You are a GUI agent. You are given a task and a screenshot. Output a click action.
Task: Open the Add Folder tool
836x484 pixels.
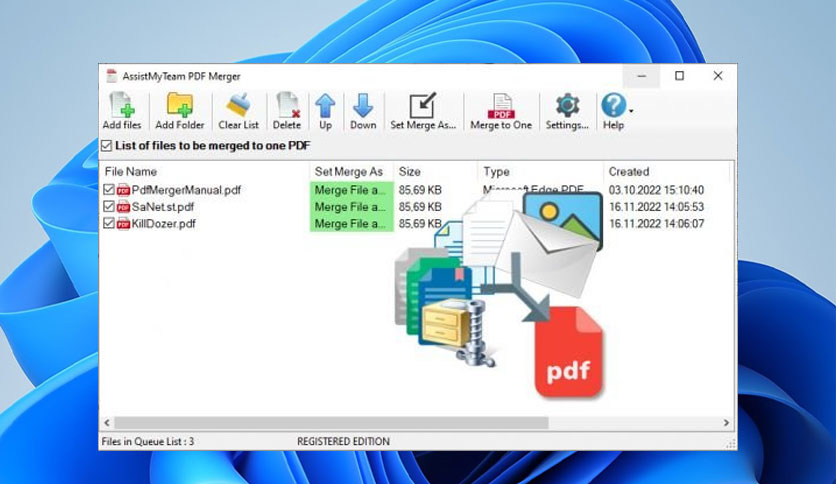180,111
